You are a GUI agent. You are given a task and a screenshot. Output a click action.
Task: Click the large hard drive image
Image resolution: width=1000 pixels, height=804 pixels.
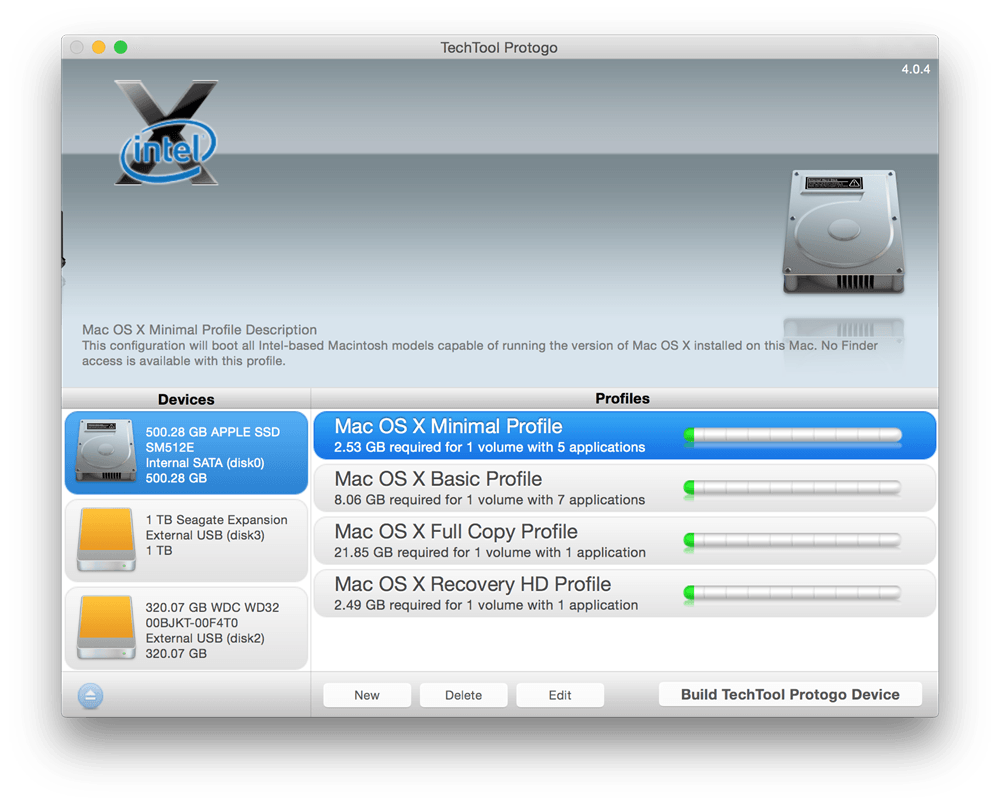pos(843,231)
